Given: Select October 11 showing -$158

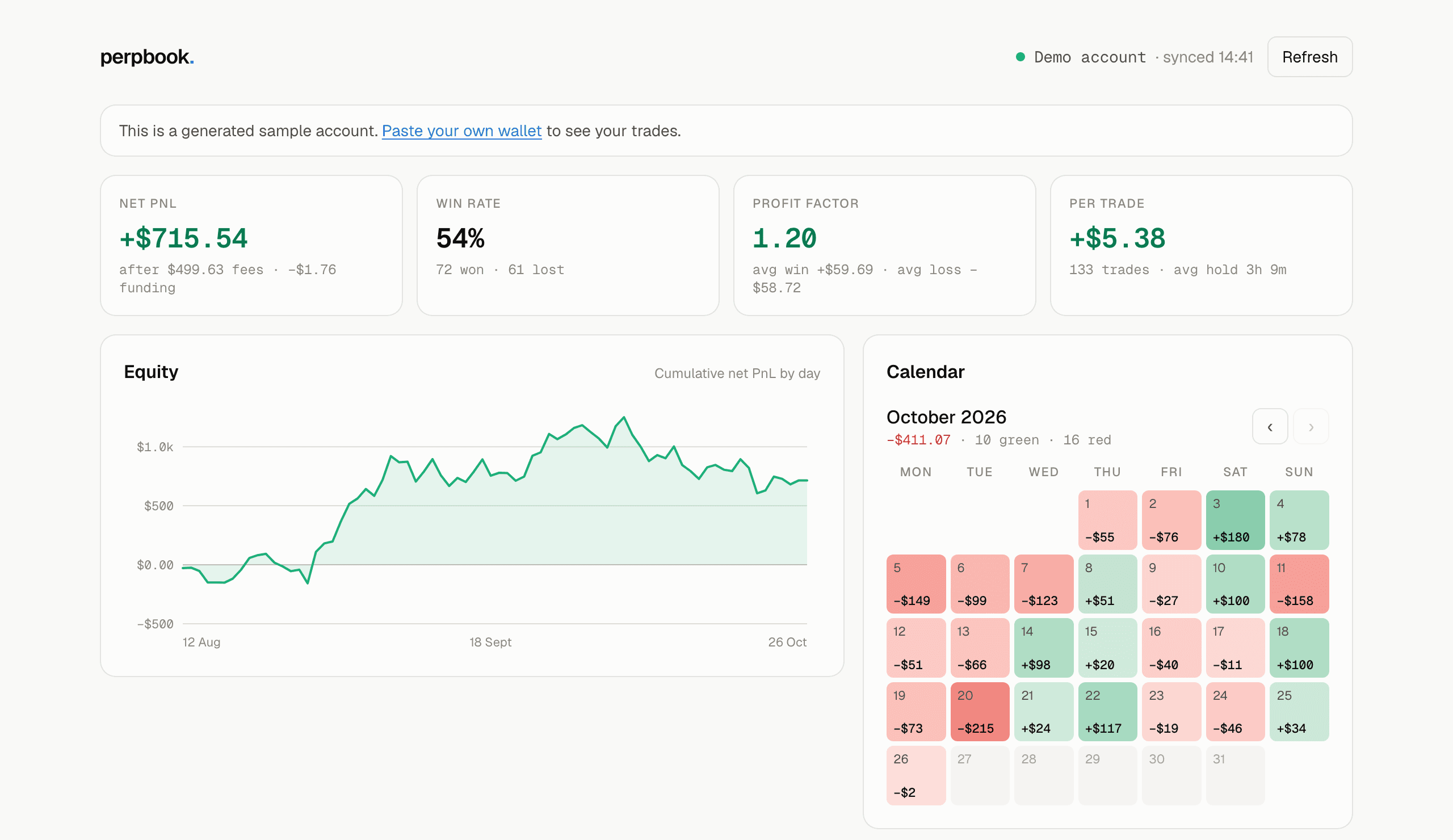Looking at the screenshot, I should coord(1299,584).
